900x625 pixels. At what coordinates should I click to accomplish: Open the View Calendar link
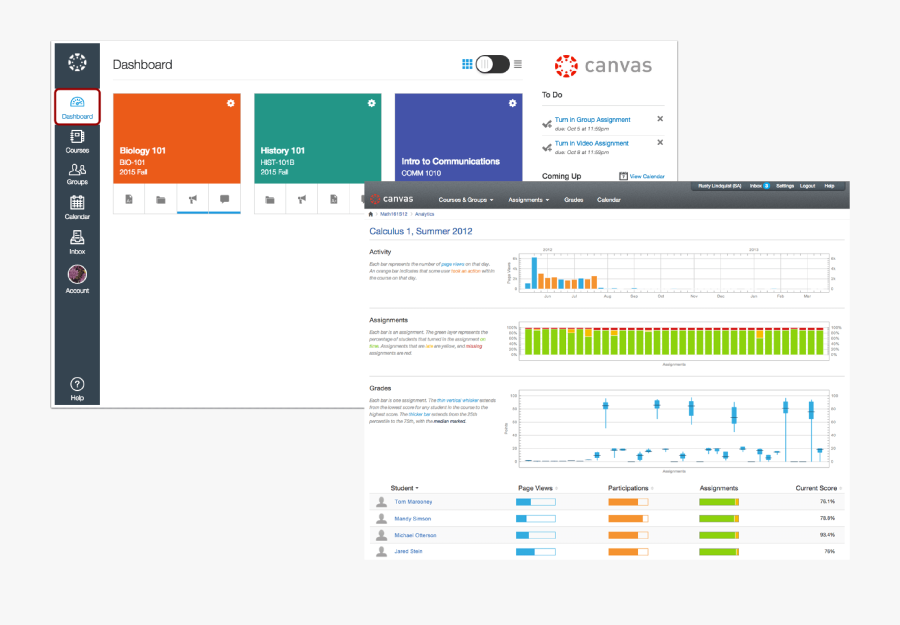click(x=642, y=176)
